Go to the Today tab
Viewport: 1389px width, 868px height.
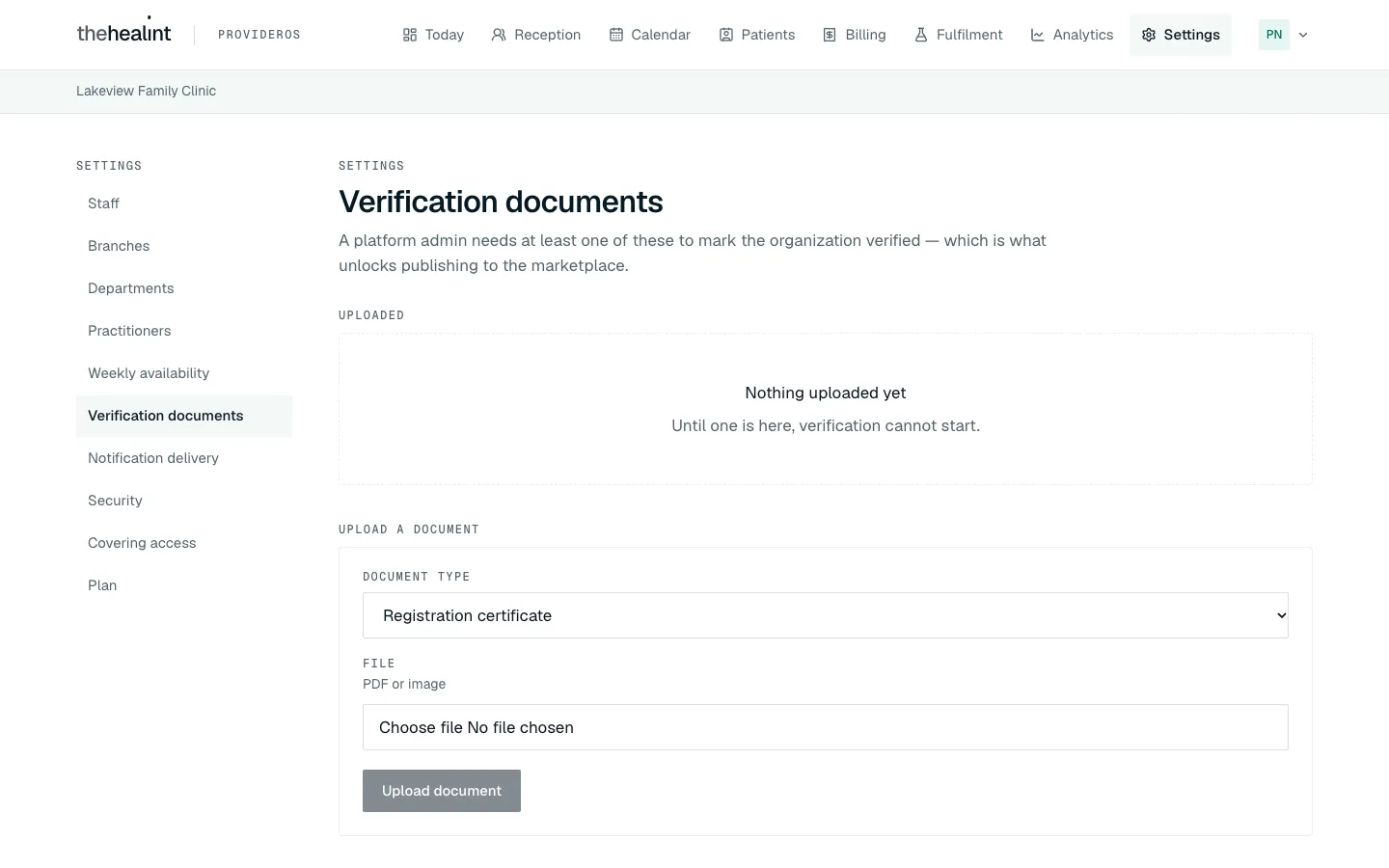[433, 35]
